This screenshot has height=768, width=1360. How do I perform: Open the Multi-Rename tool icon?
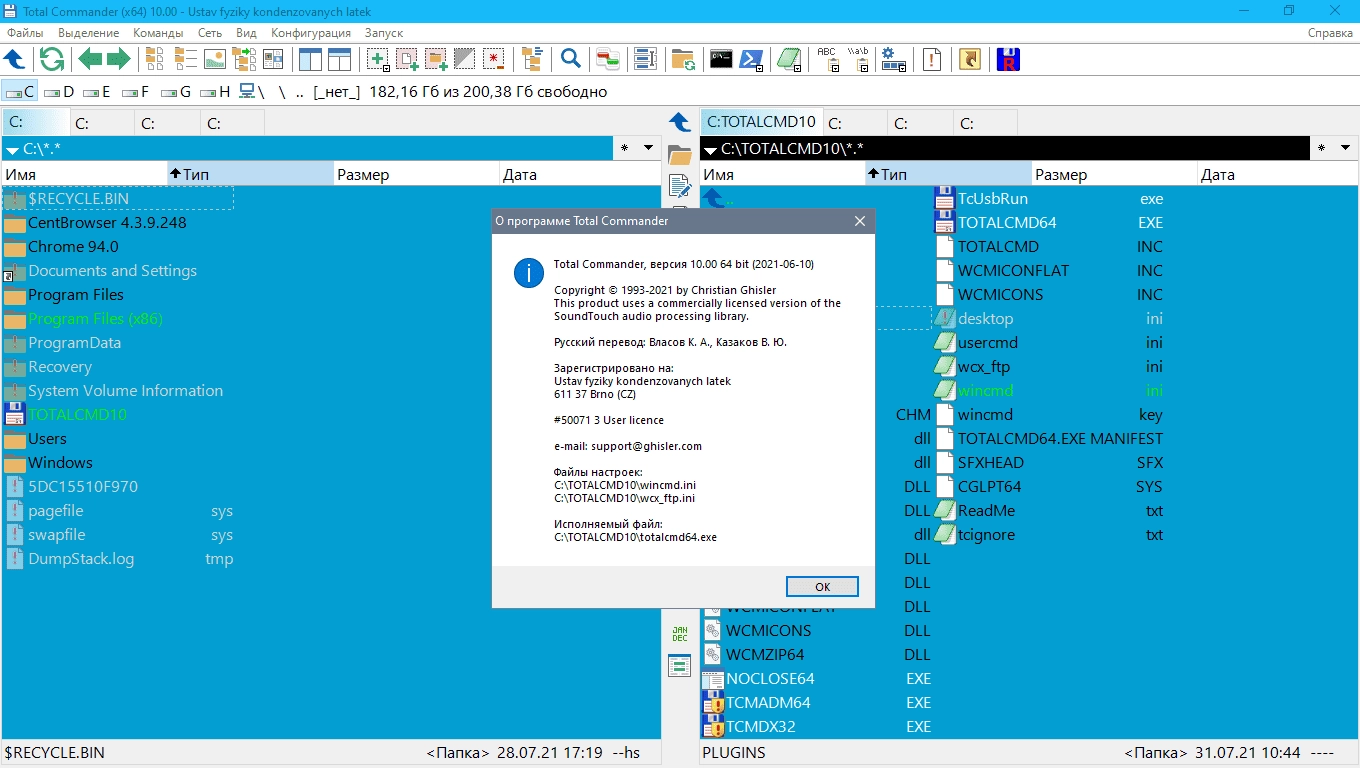pyautogui.click(x=645, y=59)
